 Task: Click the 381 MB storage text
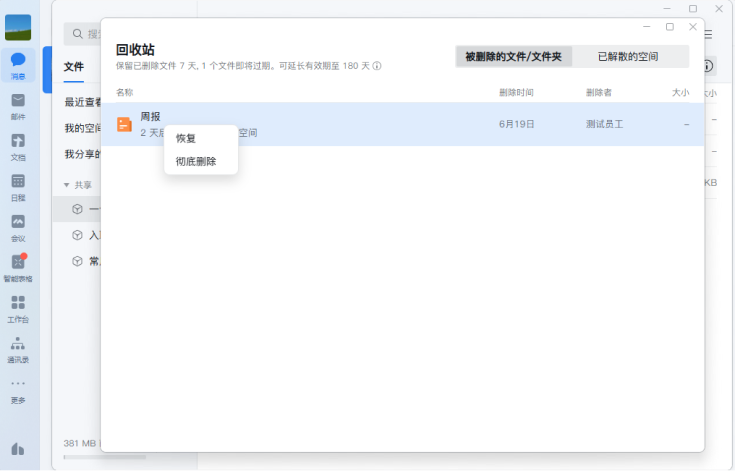coord(80,443)
